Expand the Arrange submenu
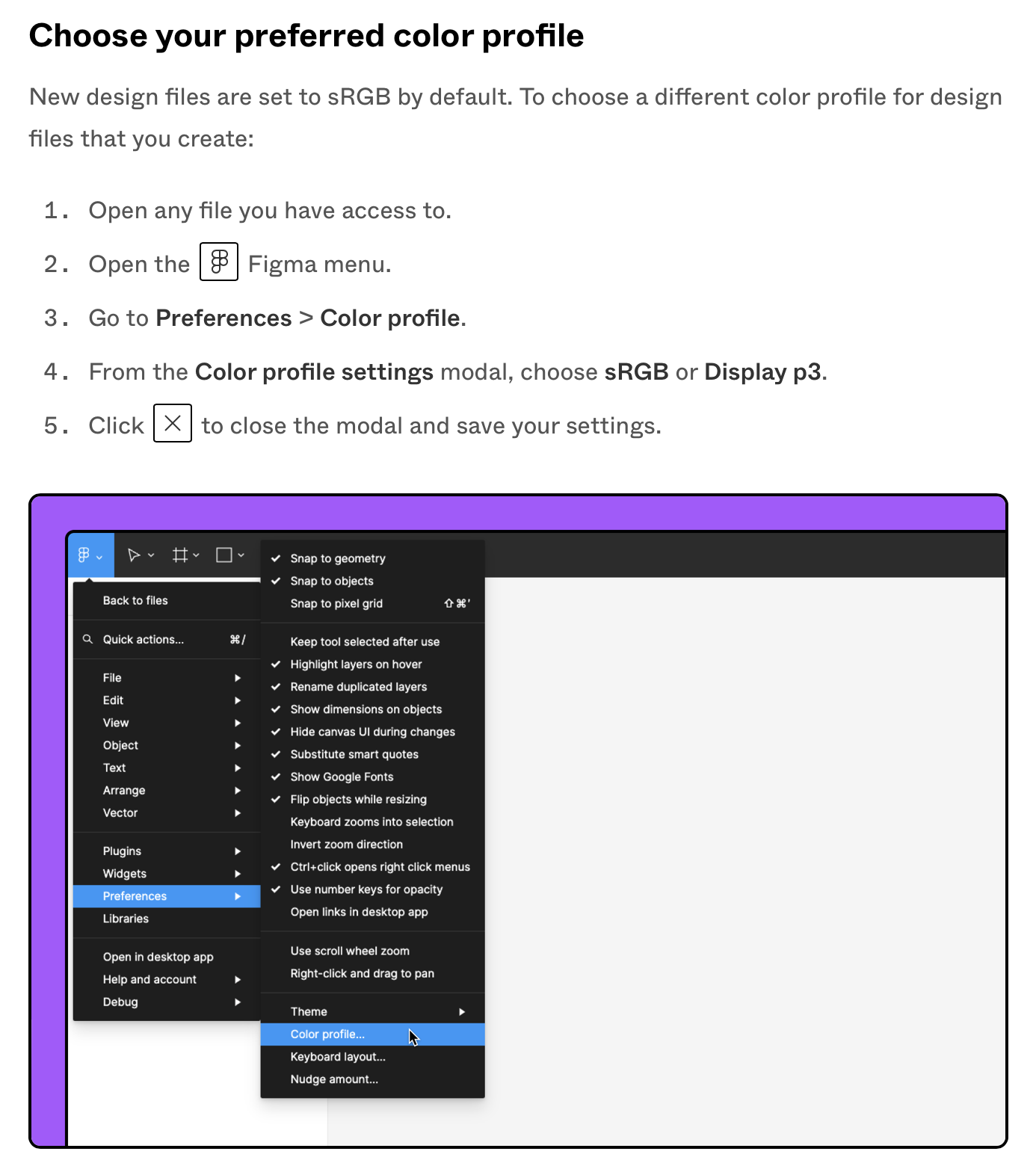1036x1172 pixels. click(x=167, y=790)
